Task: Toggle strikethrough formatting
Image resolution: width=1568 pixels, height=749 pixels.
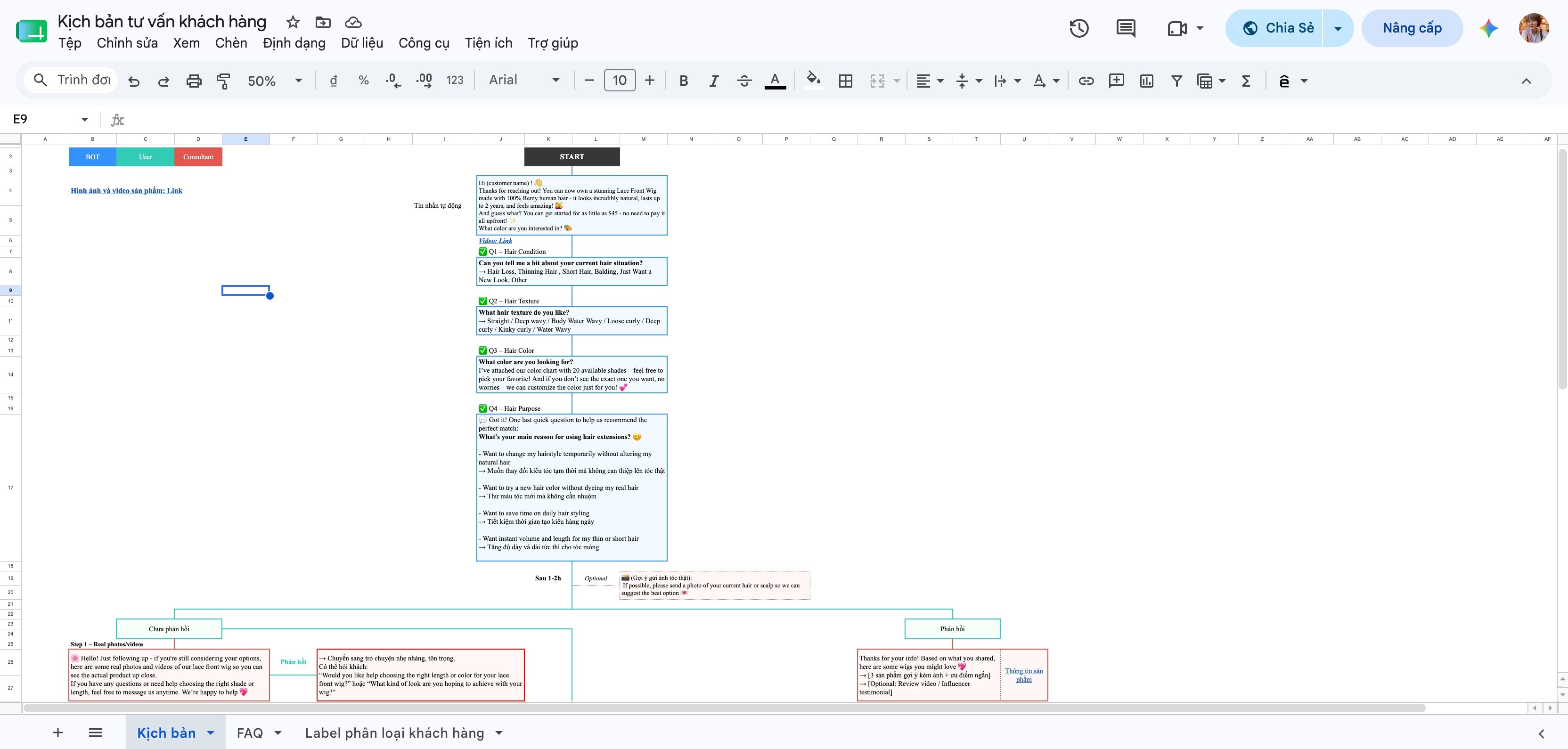Action: pyautogui.click(x=744, y=81)
